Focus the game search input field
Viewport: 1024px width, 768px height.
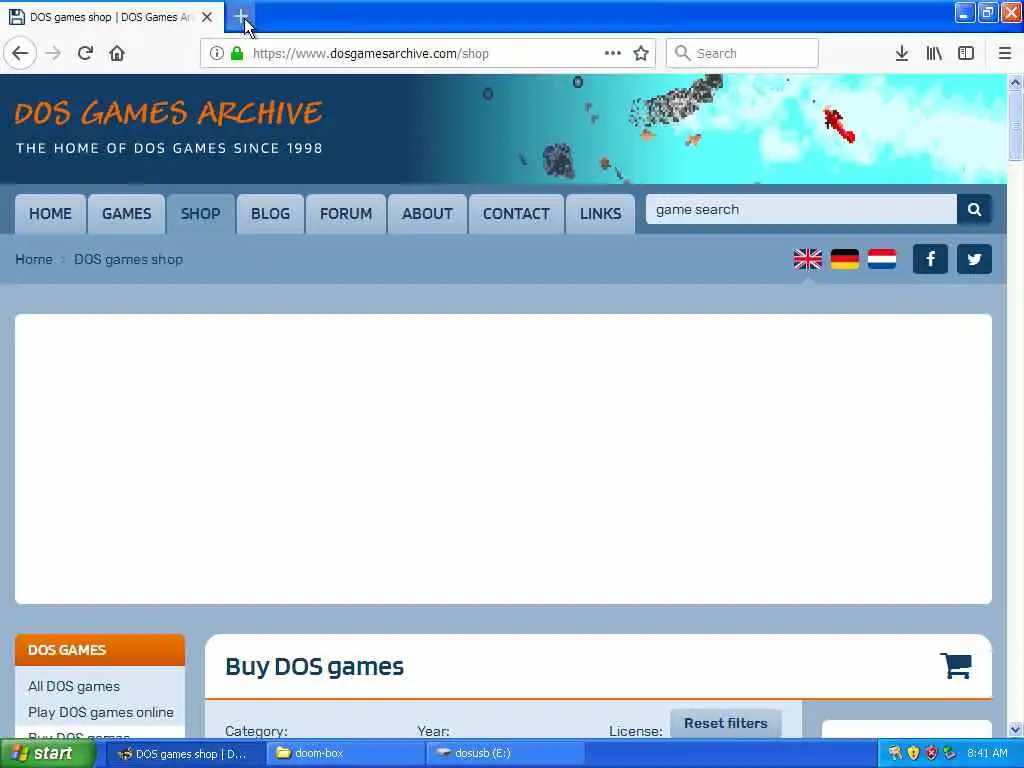[x=801, y=210]
